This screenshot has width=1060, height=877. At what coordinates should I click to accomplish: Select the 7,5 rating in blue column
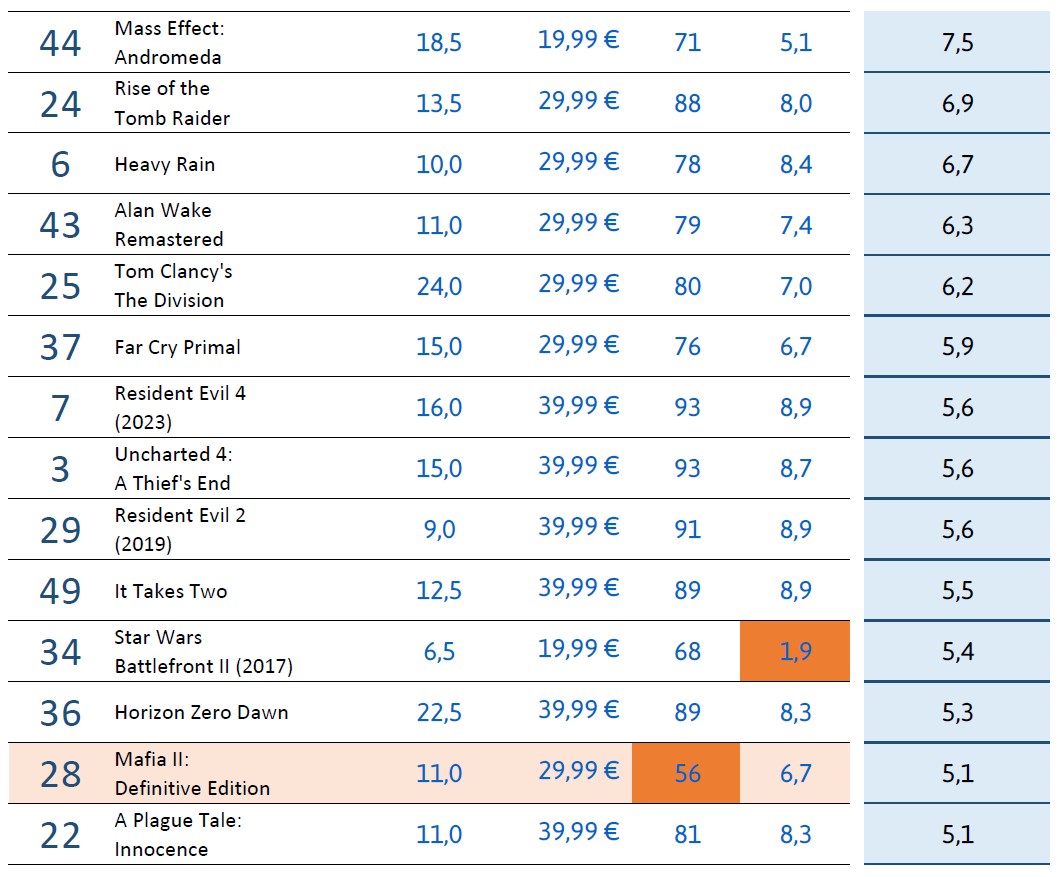click(x=957, y=43)
